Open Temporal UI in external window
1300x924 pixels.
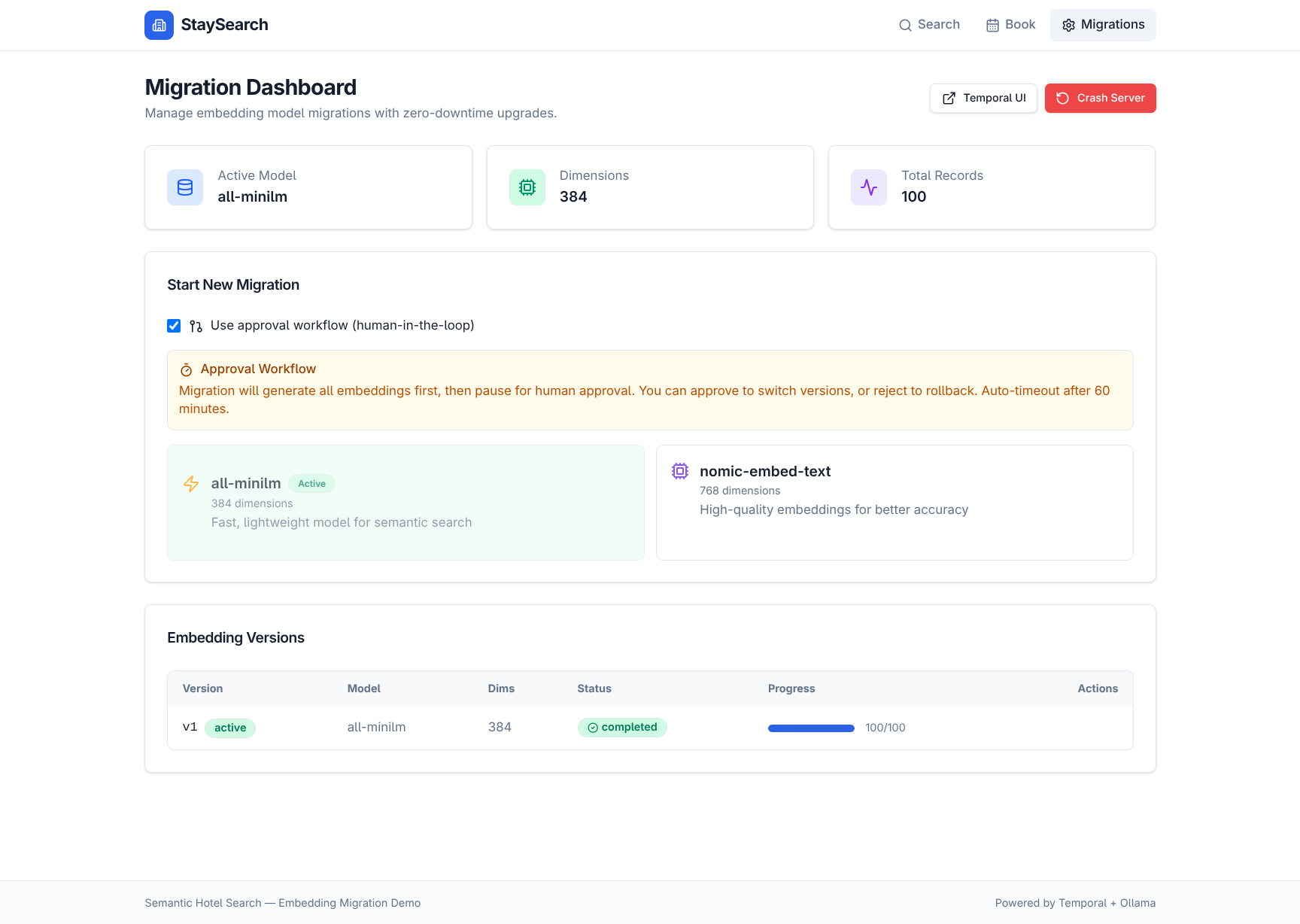pos(983,98)
